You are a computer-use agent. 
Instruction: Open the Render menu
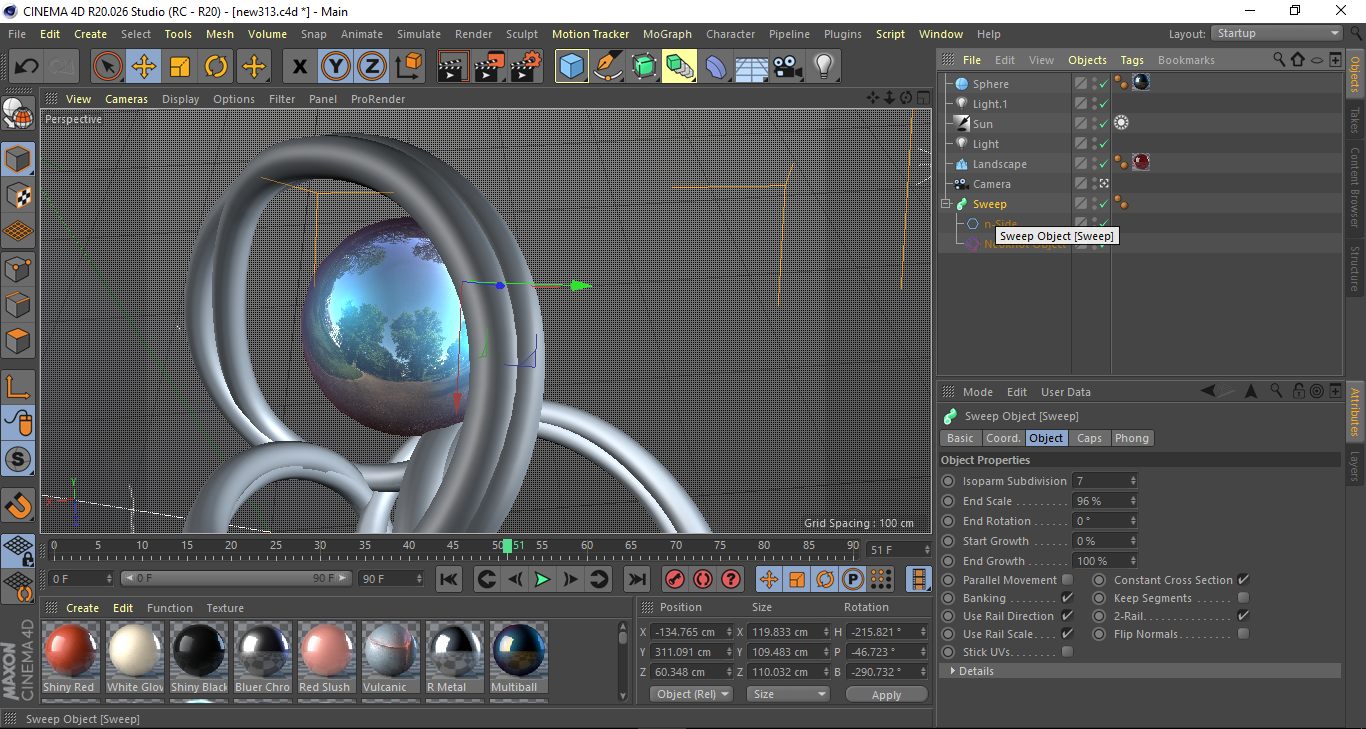[x=473, y=34]
